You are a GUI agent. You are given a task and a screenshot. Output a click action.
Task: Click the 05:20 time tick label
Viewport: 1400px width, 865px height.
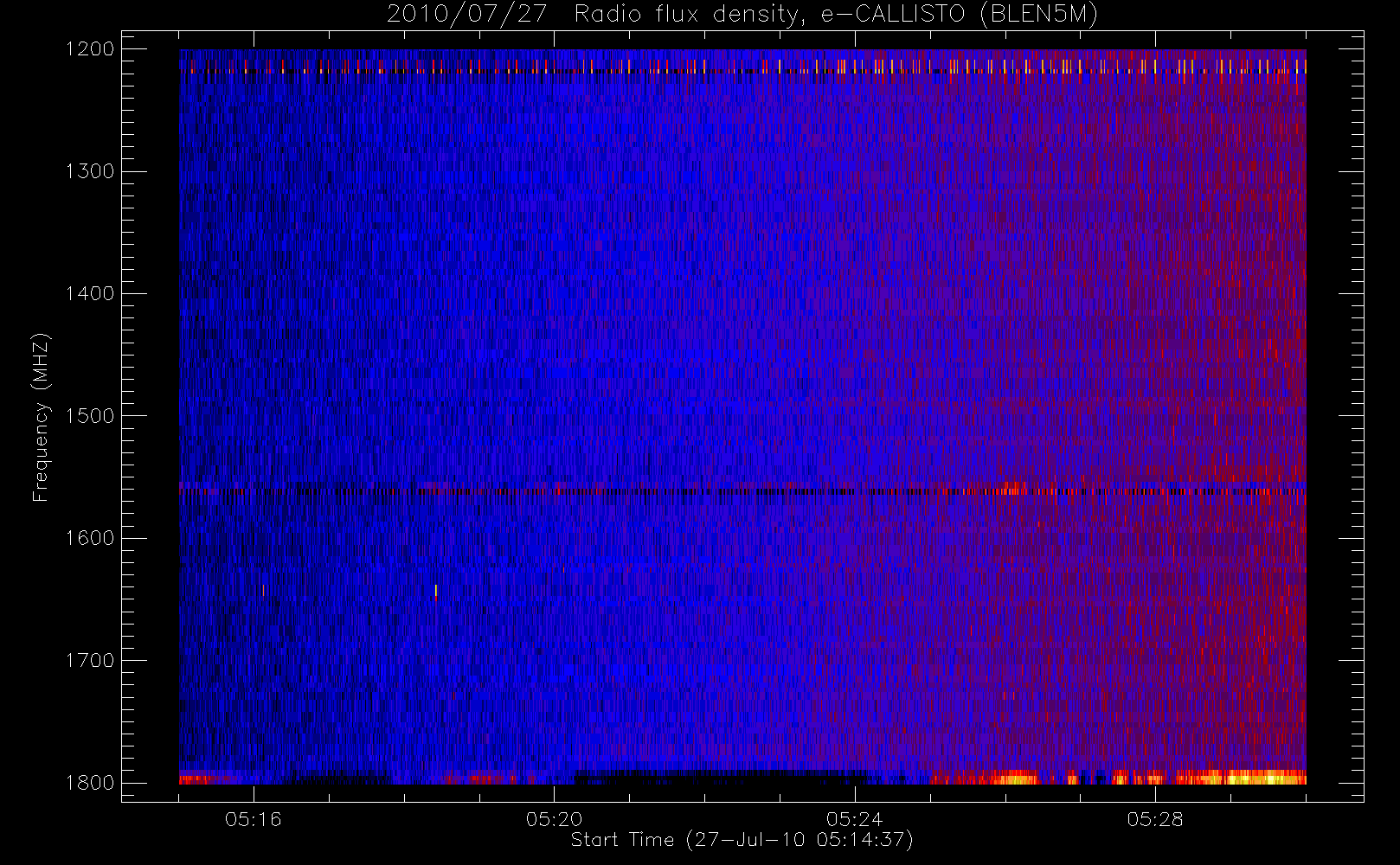pyautogui.click(x=554, y=819)
